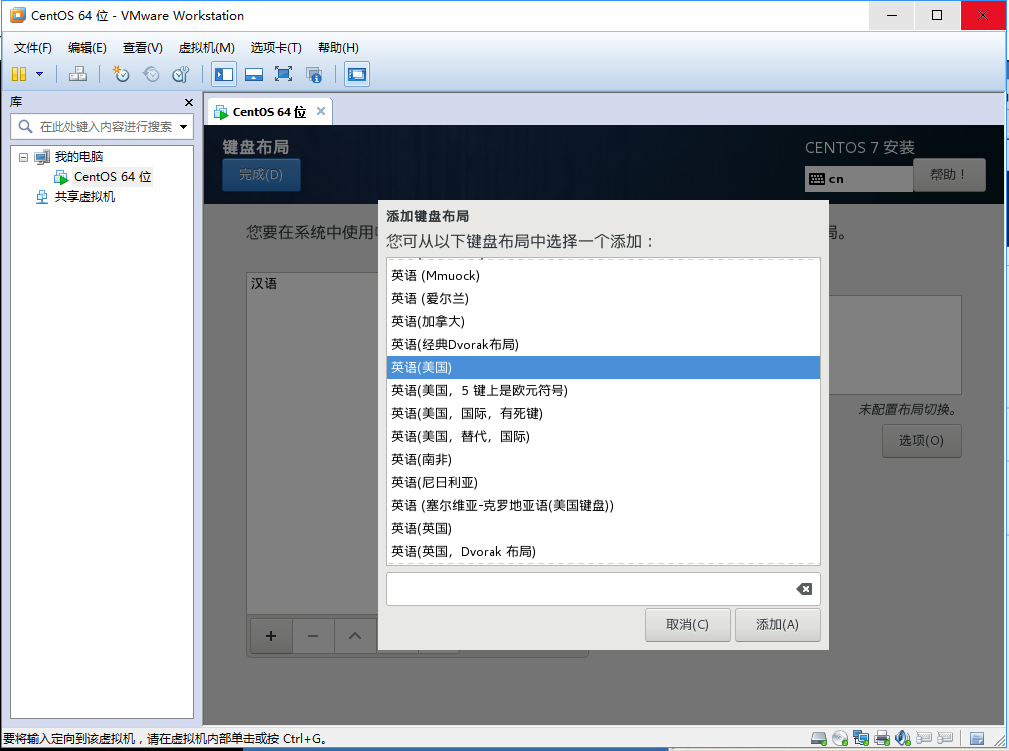Select 英语(尼日利亚) layout
This screenshot has height=751, width=1009.
point(603,483)
